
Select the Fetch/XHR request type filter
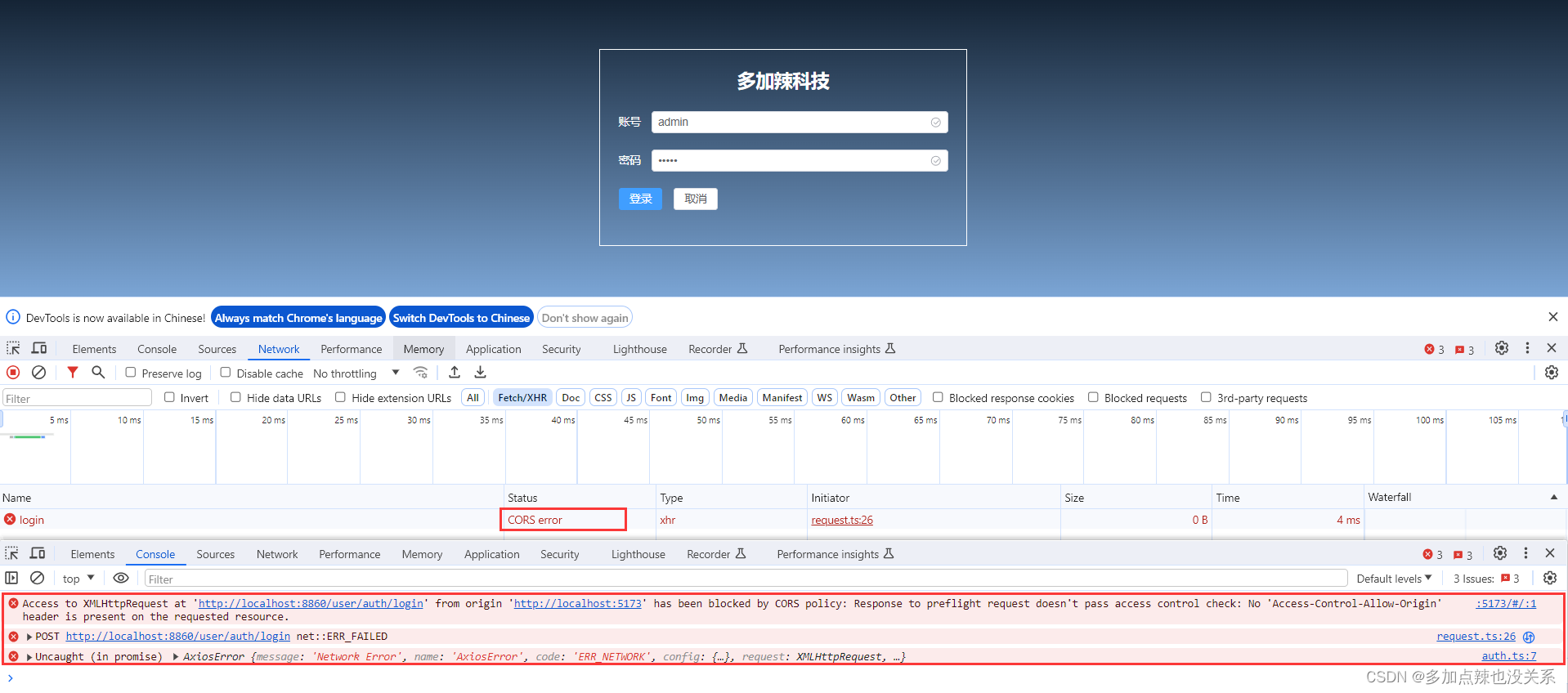[522, 398]
